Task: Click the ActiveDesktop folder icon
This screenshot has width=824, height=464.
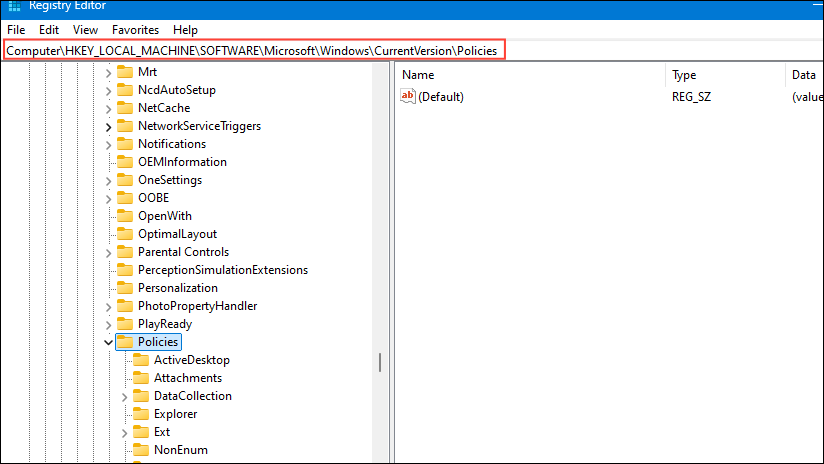Action: click(141, 359)
